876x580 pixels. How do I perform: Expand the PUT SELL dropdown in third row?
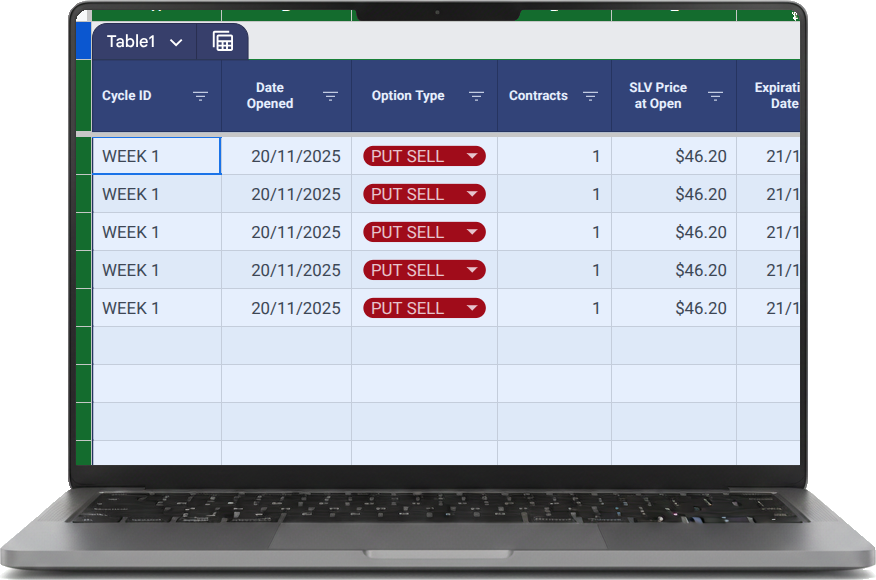472,232
